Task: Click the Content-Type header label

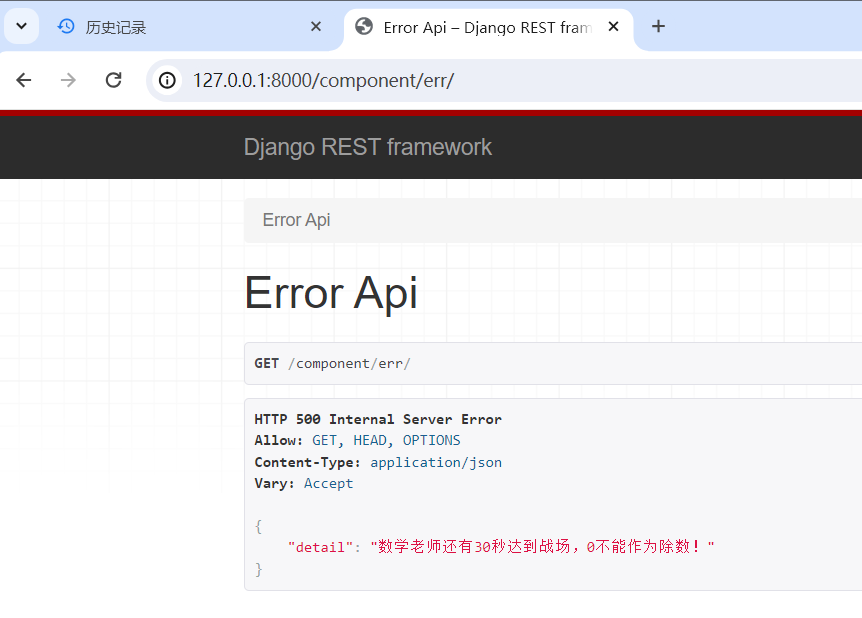Action: coord(307,462)
